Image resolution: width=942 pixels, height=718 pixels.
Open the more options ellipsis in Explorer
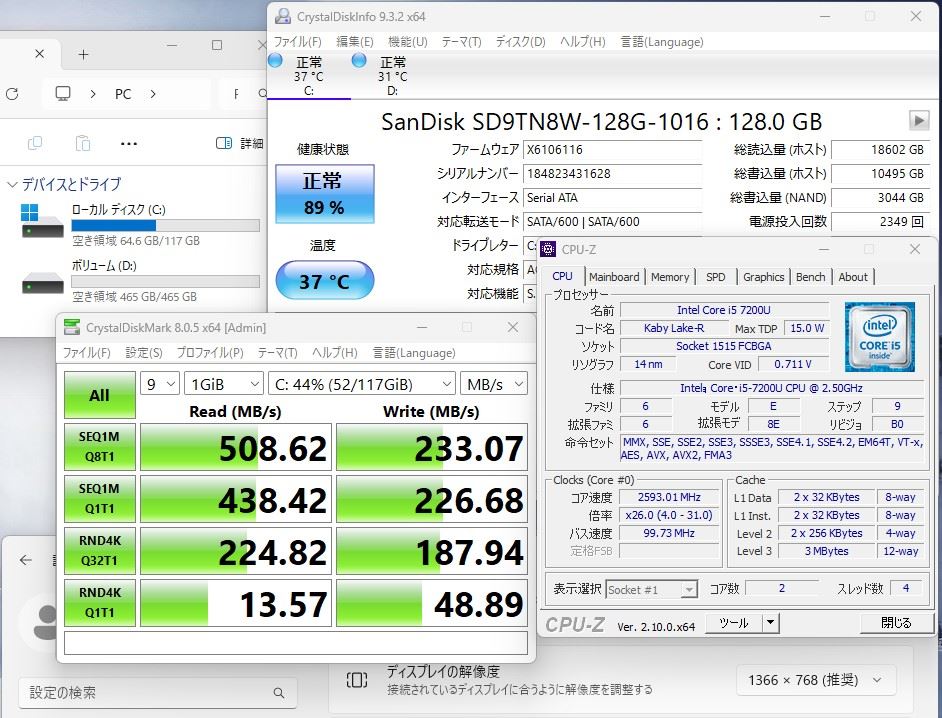pos(129,144)
